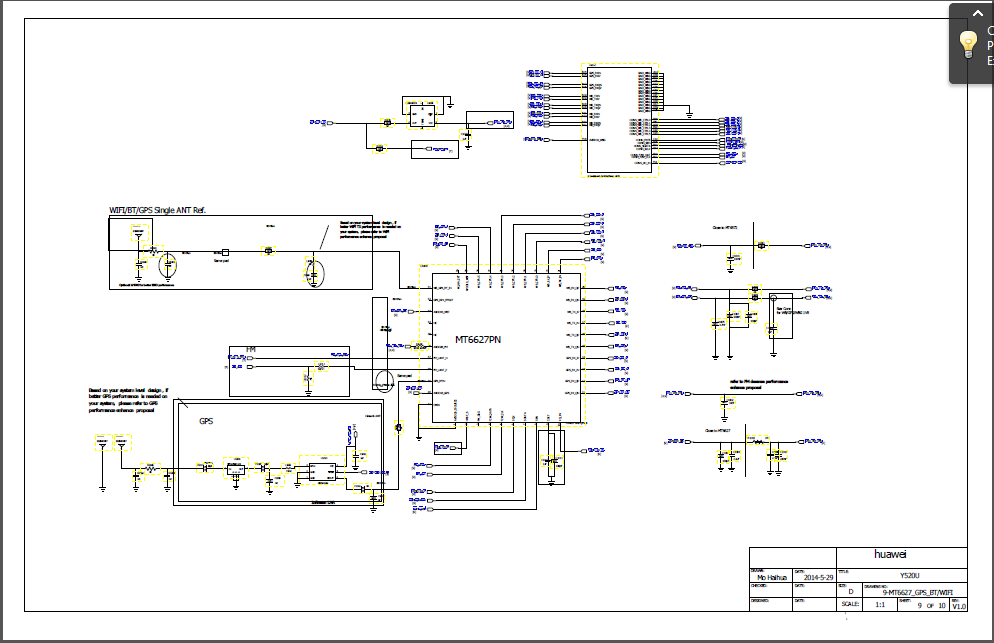994x643 pixels.
Task: Click the sheet indicator 9 OF 10
Action: 932,605
